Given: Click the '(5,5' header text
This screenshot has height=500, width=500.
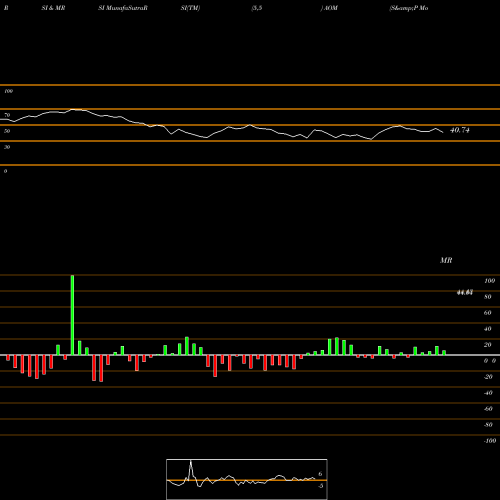Looking at the screenshot, I should pyautogui.click(x=257, y=8).
